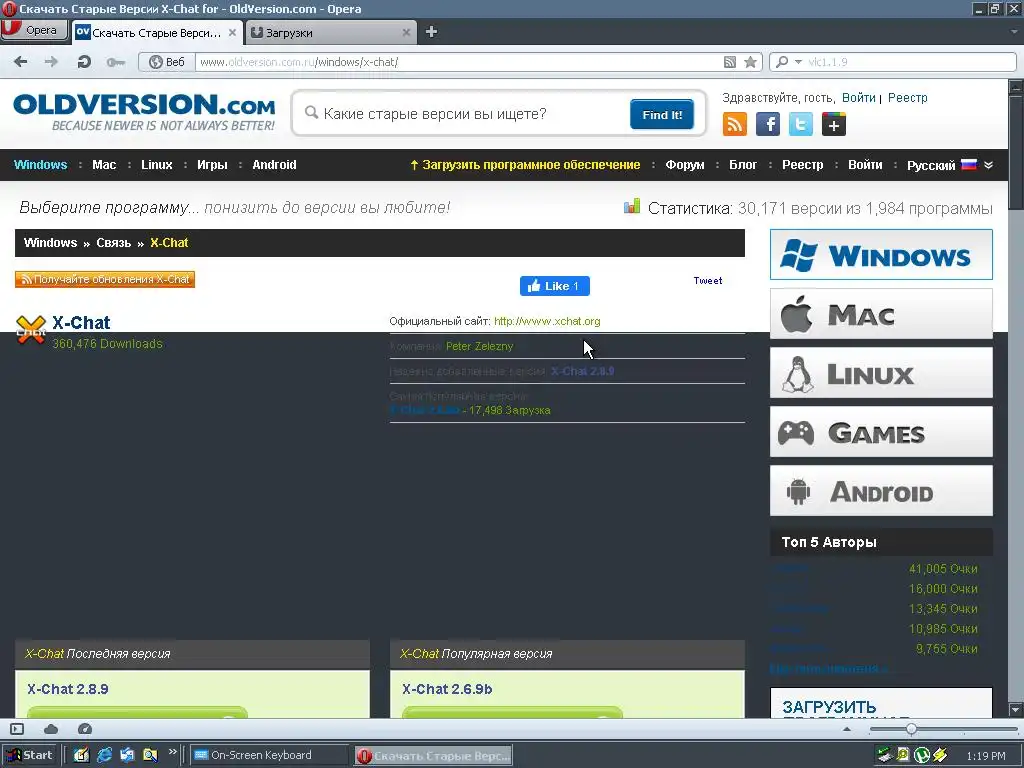Toggle the Opera panels button in status bar
1024x768 pixels.
(17, 729)
